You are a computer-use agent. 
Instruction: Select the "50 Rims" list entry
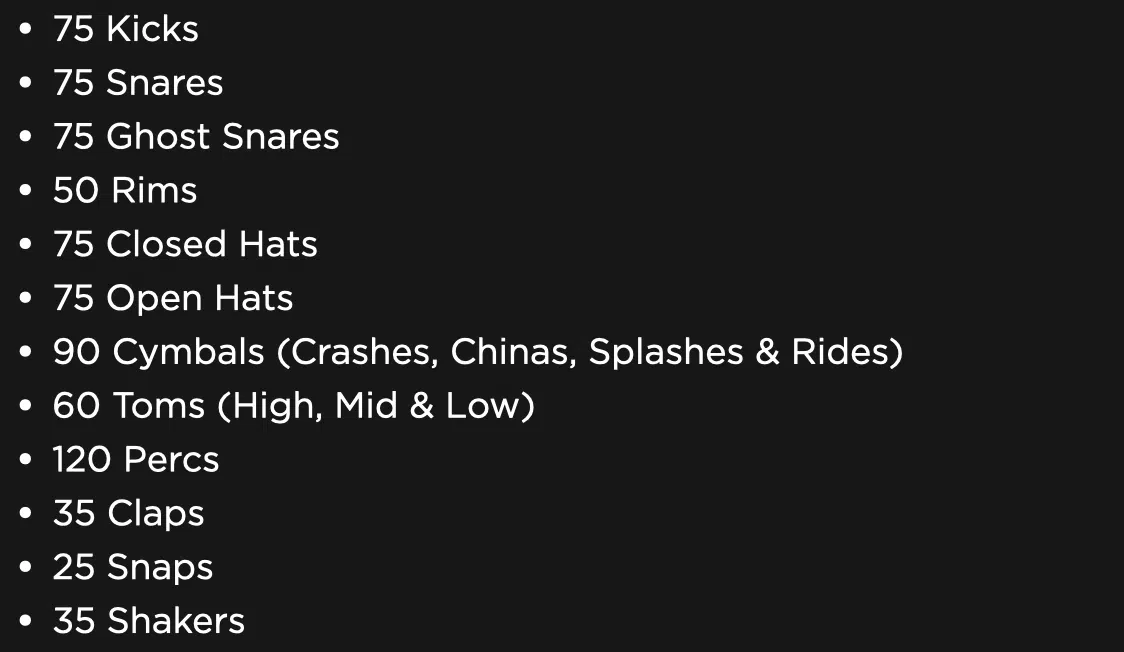click(x=125, y=190)
